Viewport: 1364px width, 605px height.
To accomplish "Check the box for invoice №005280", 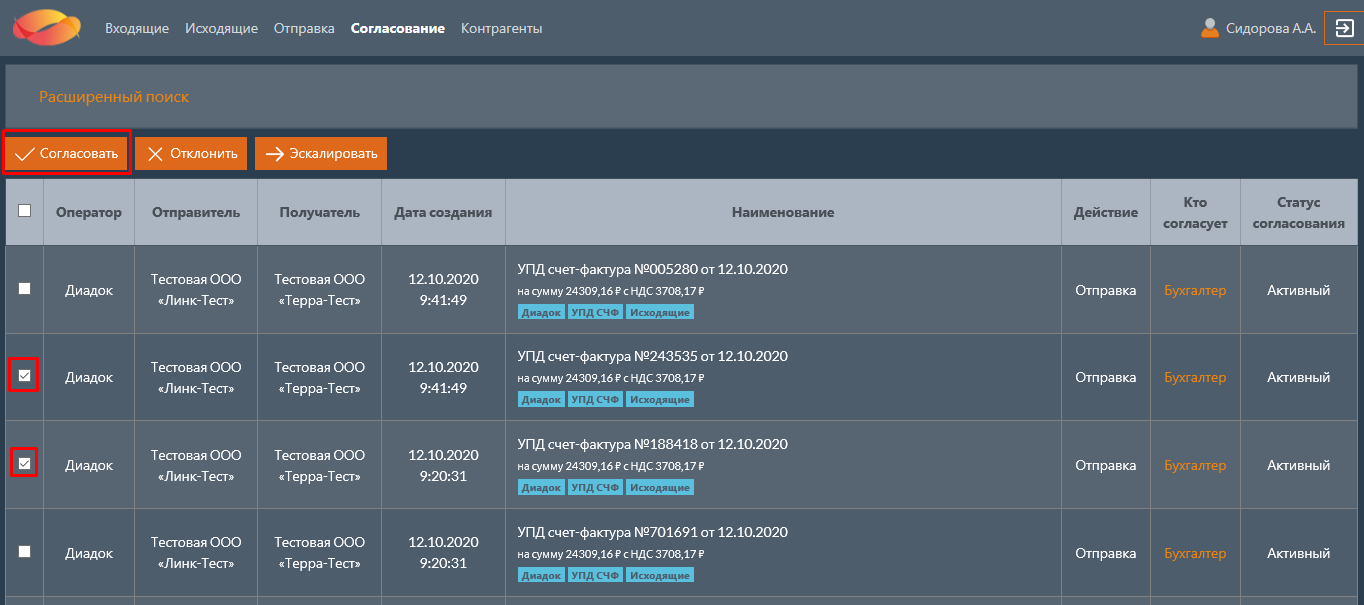I will click(x=25, y=289).
